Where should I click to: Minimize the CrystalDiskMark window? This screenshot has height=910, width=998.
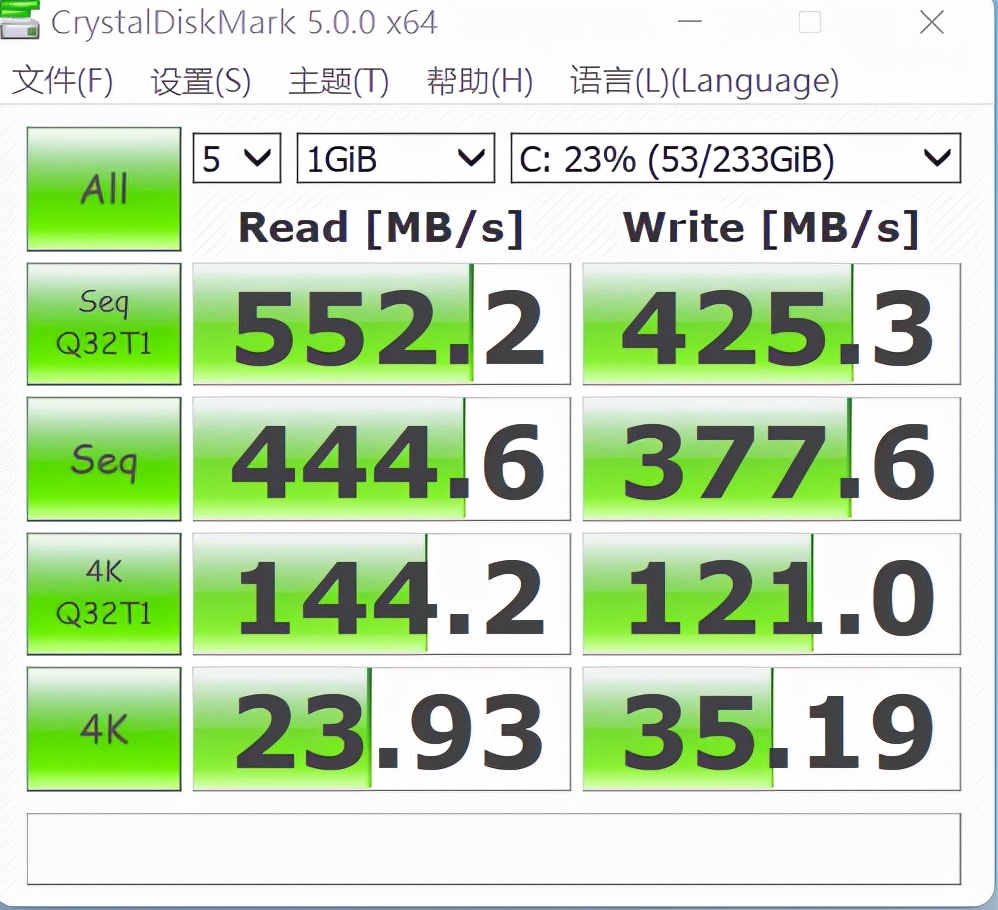(690, 22)
